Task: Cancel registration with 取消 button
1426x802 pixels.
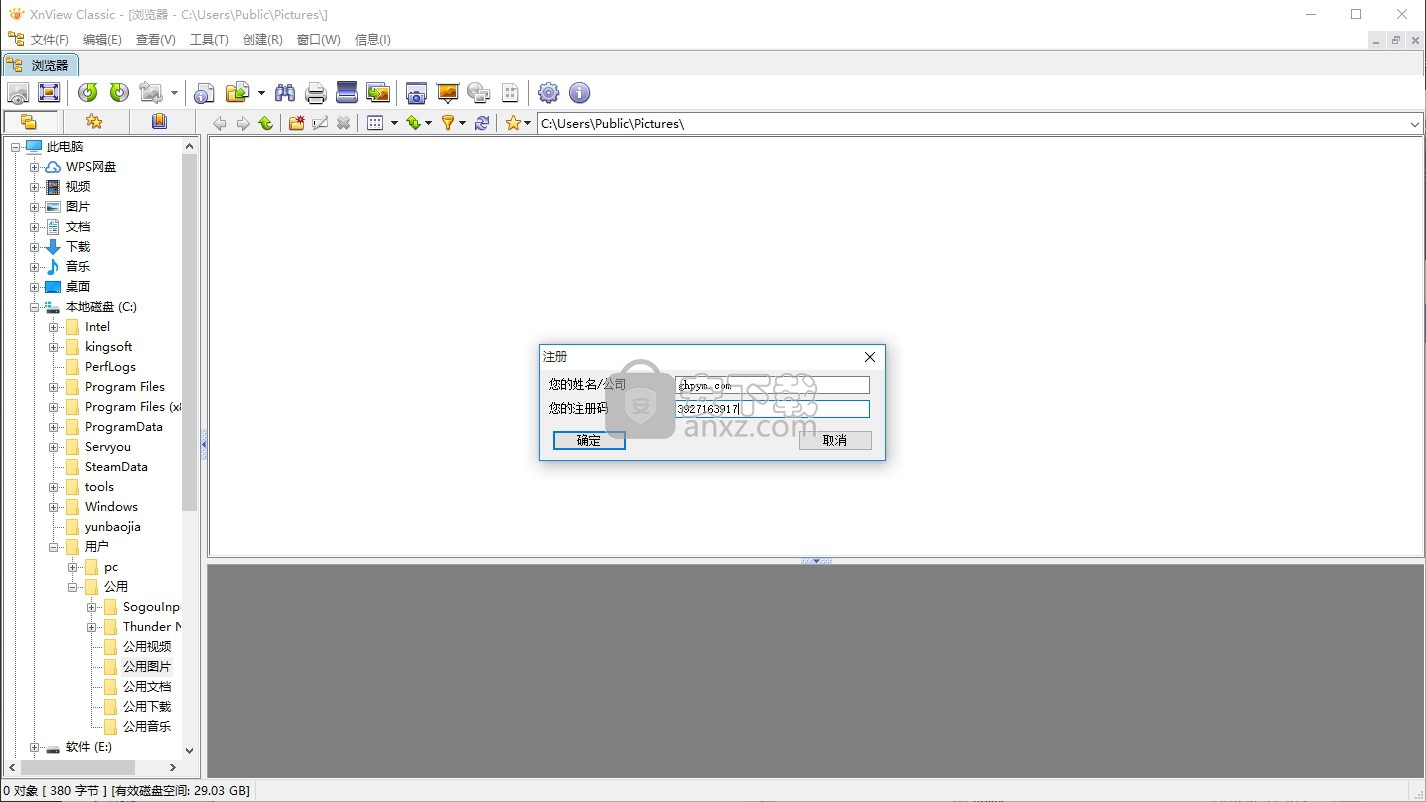Action: pyautogui.click(x=835, y=440)
